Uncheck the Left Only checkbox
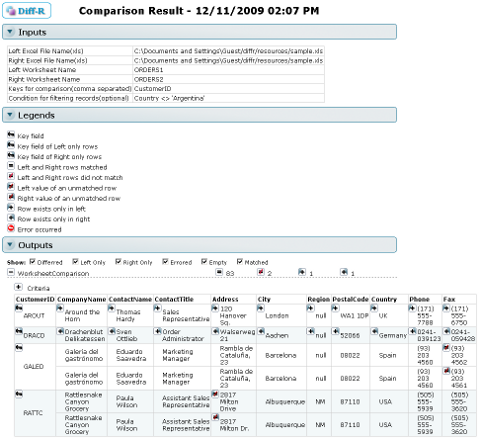This screenshot has width=480, height=439. [76, 262]
